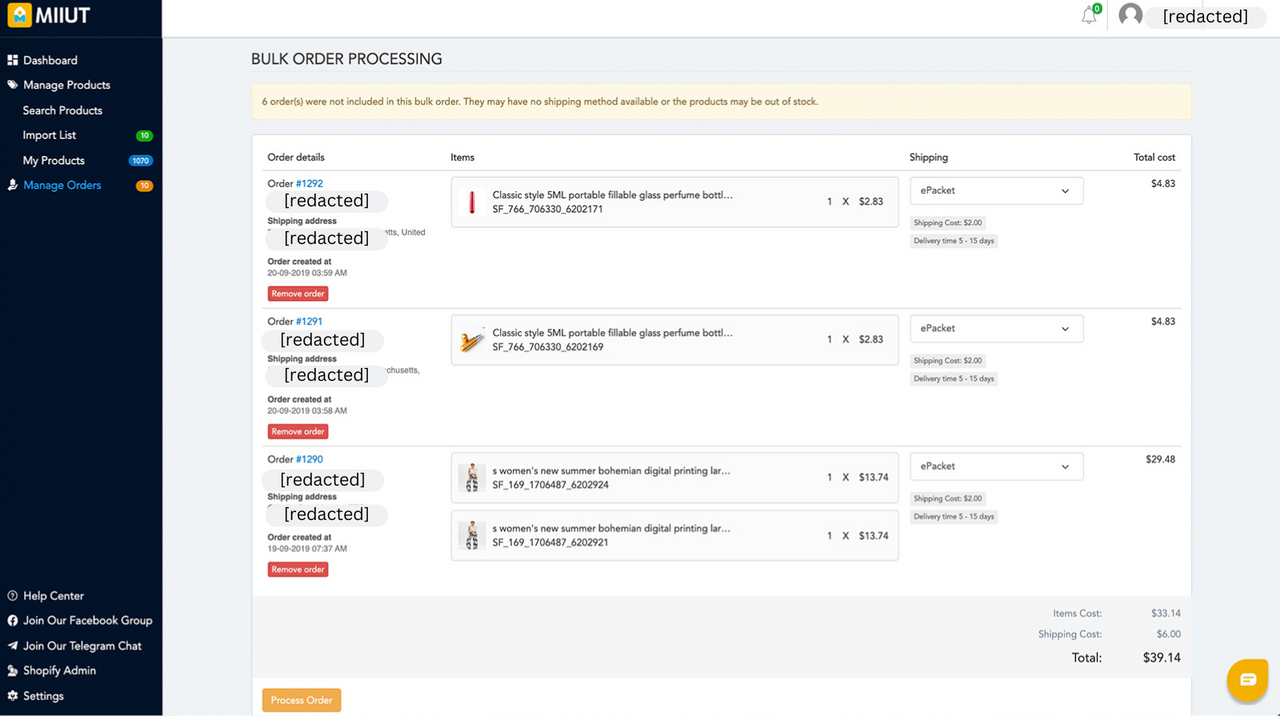Change ePacket shipping for order #1291
1280x720 pixels.
click(996, 328)
